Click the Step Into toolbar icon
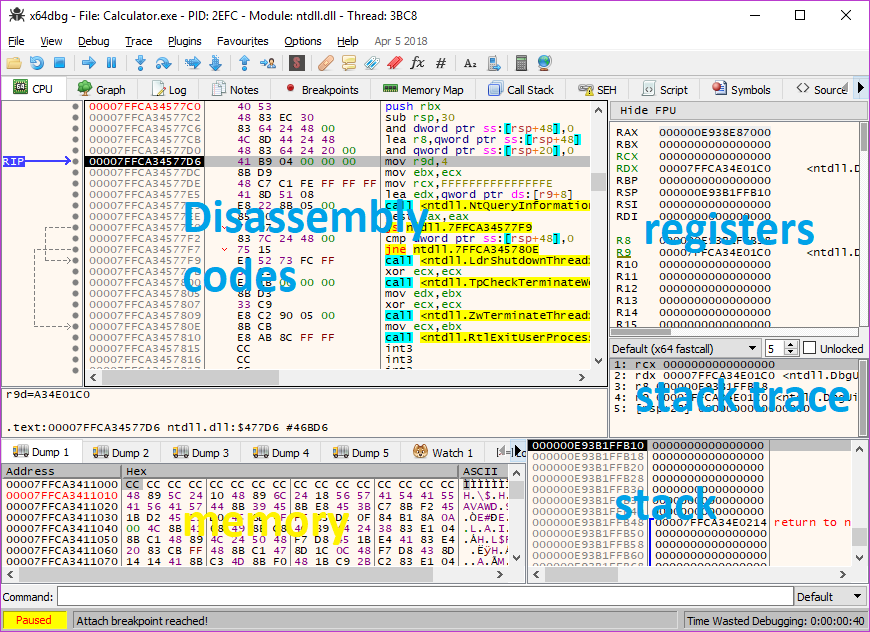 coord(141,63)
